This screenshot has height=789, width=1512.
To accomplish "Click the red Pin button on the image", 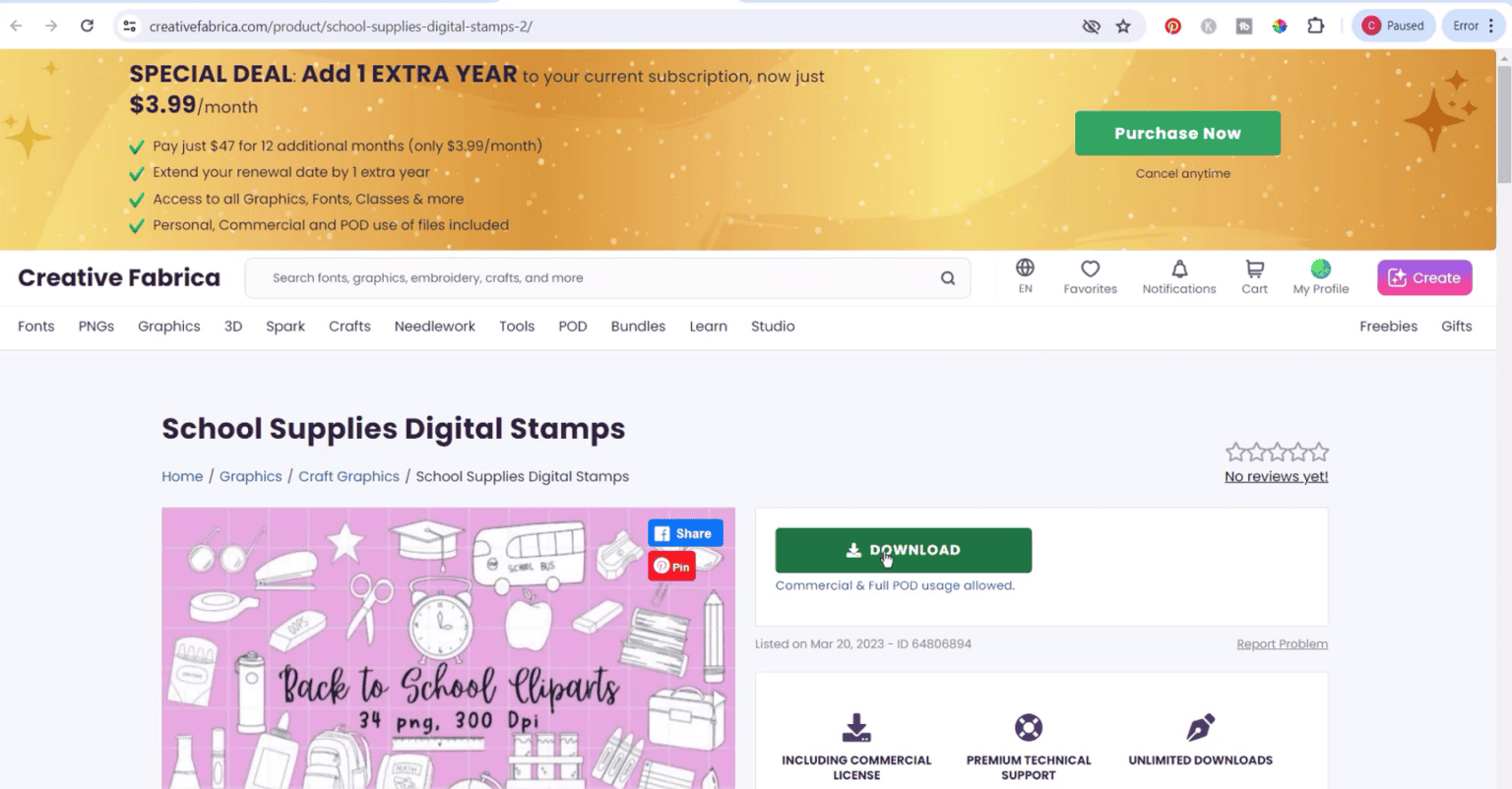I will [x=671, y=566].
